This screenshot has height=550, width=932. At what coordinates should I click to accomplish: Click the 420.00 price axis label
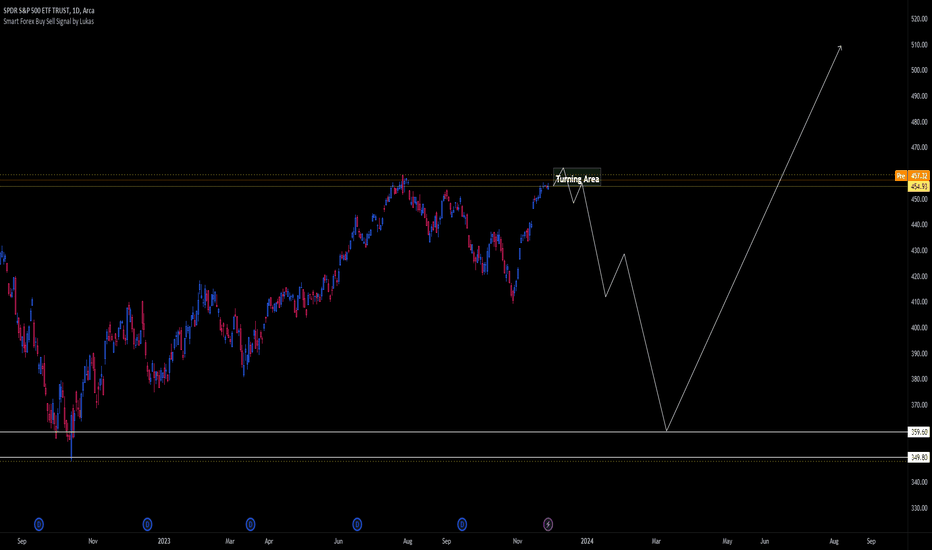click(919, 276)
